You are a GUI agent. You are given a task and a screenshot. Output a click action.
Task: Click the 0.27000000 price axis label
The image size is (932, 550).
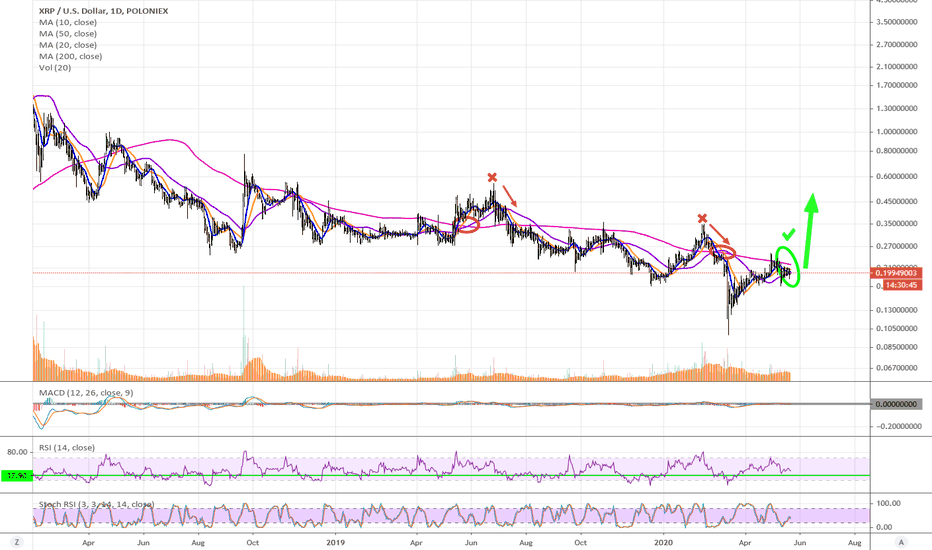coord(896,246)
